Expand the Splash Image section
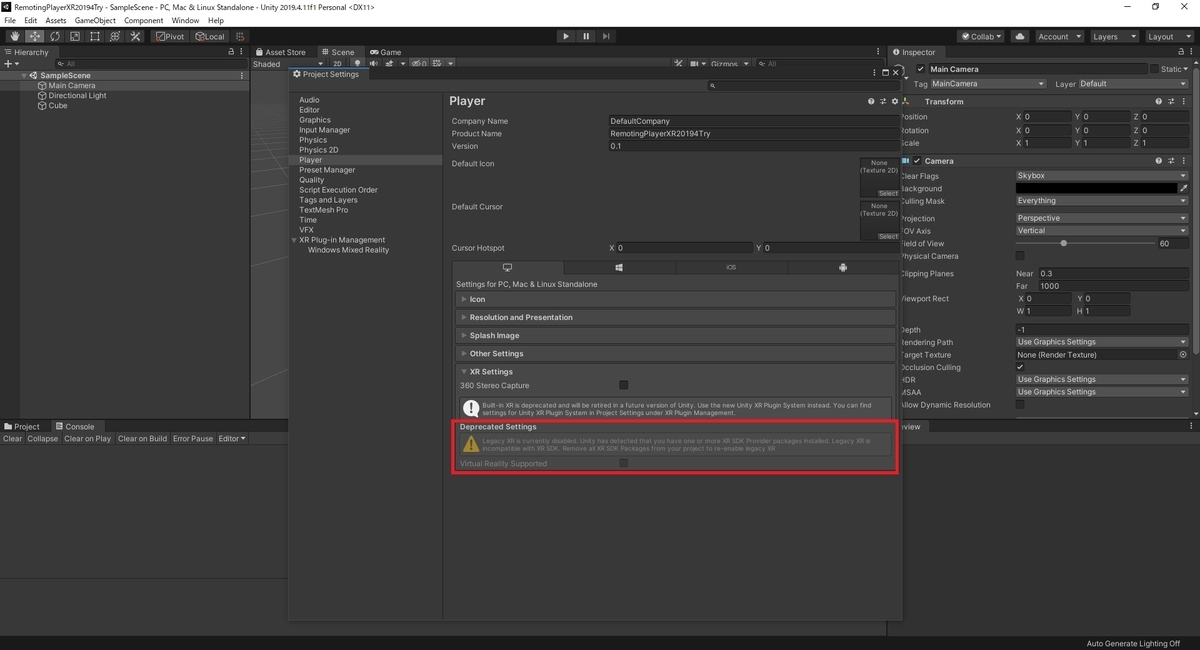The width and height of the screenshot is (1200, 650). [676, 335]
